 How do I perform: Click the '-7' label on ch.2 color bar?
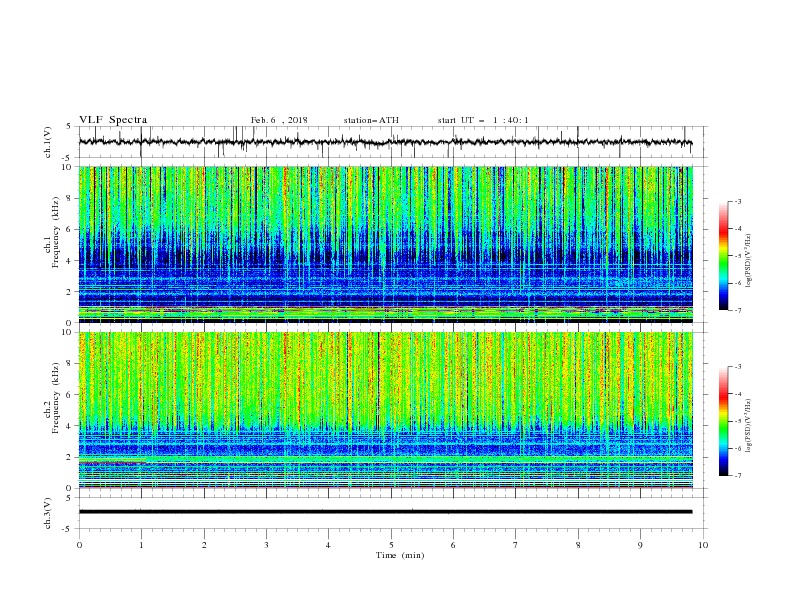click(x=737, y=476)
